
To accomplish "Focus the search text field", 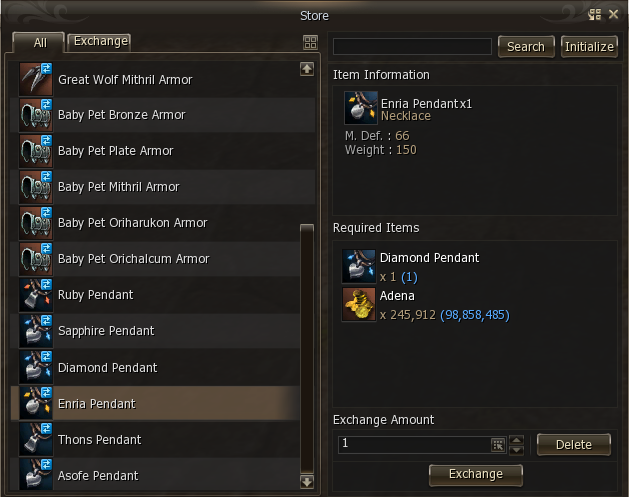I will tap(412, 47).
